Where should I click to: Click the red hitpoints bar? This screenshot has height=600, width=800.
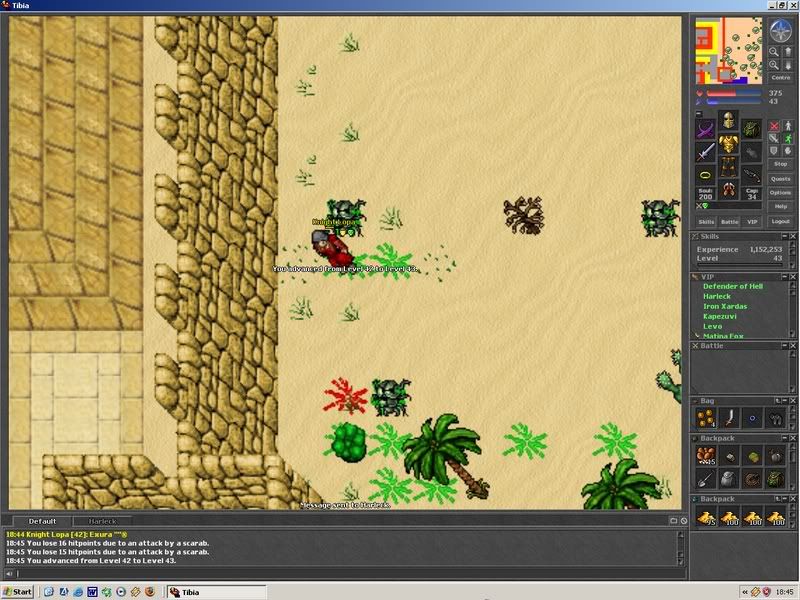pyautogui.click(x=734, y=93)
